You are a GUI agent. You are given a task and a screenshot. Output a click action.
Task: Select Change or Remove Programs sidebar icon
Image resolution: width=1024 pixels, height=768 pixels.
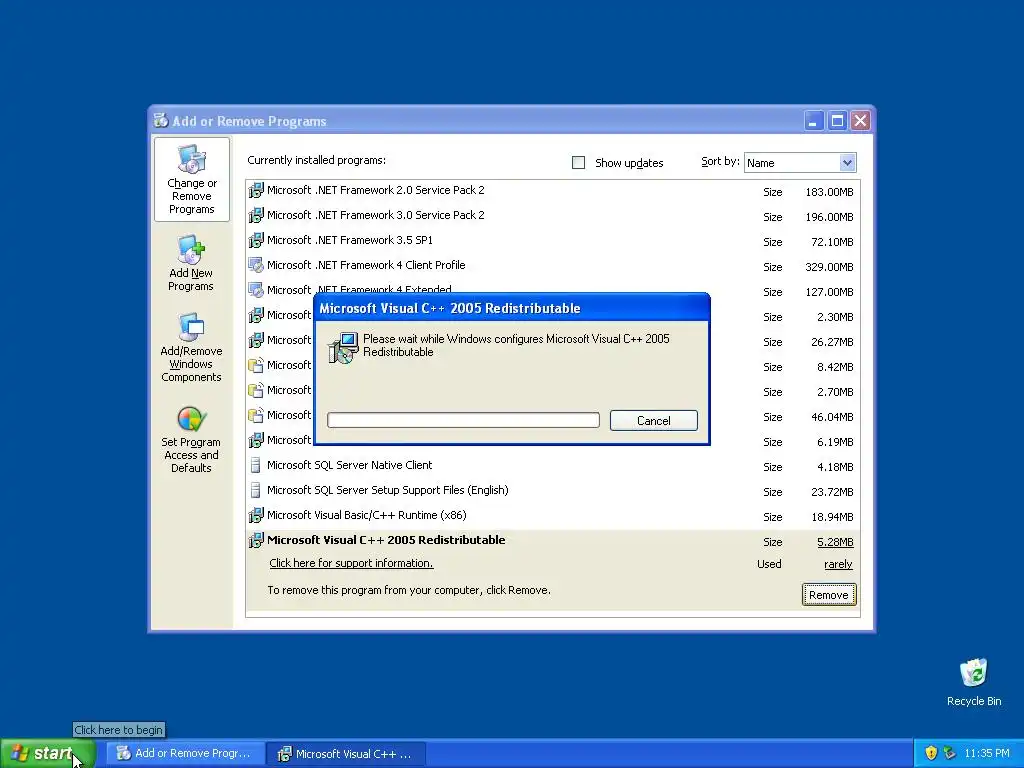coord(191,179)
